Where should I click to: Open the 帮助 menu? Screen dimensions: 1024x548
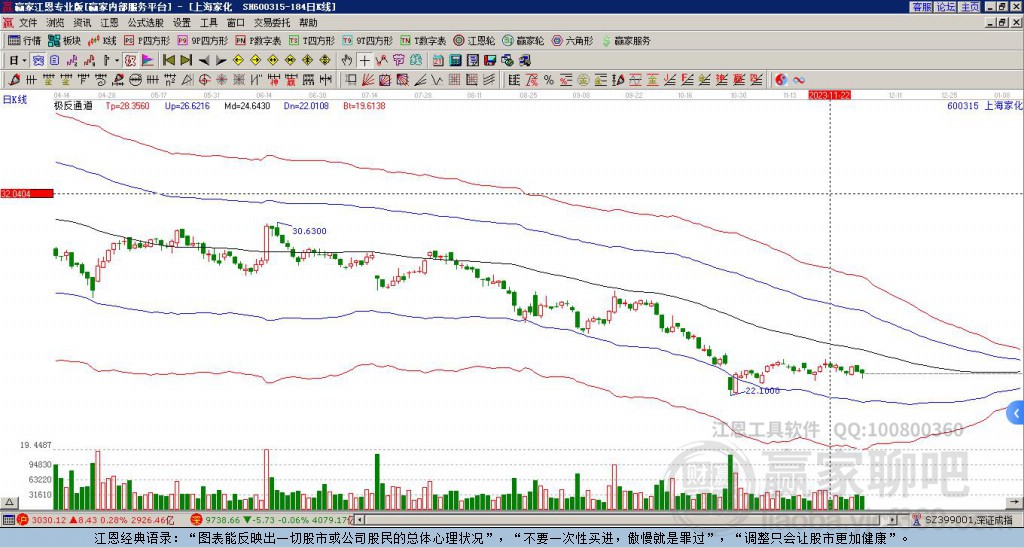pyautogui.click(x=308, y=23)
